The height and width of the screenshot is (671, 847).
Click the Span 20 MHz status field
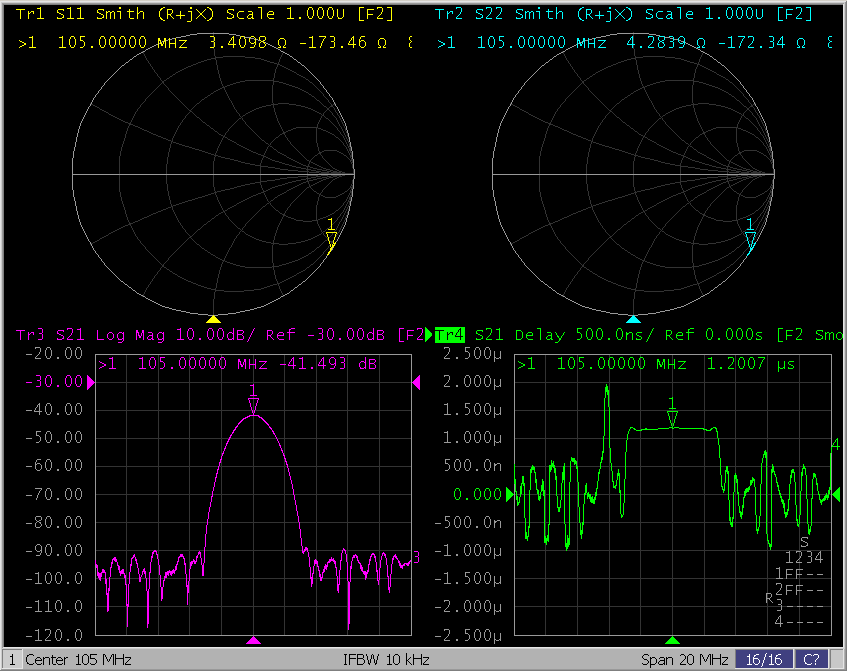coord(684,661)
